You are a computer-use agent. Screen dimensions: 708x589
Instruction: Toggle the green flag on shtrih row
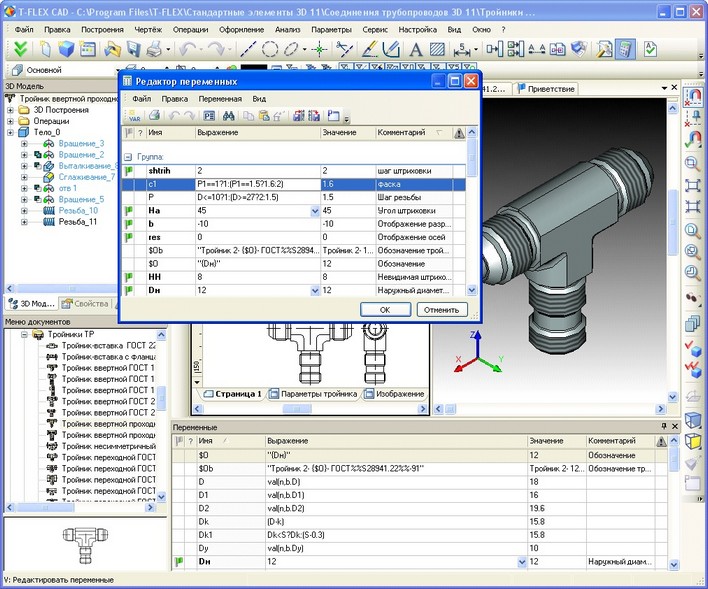(x=129, y=171)
